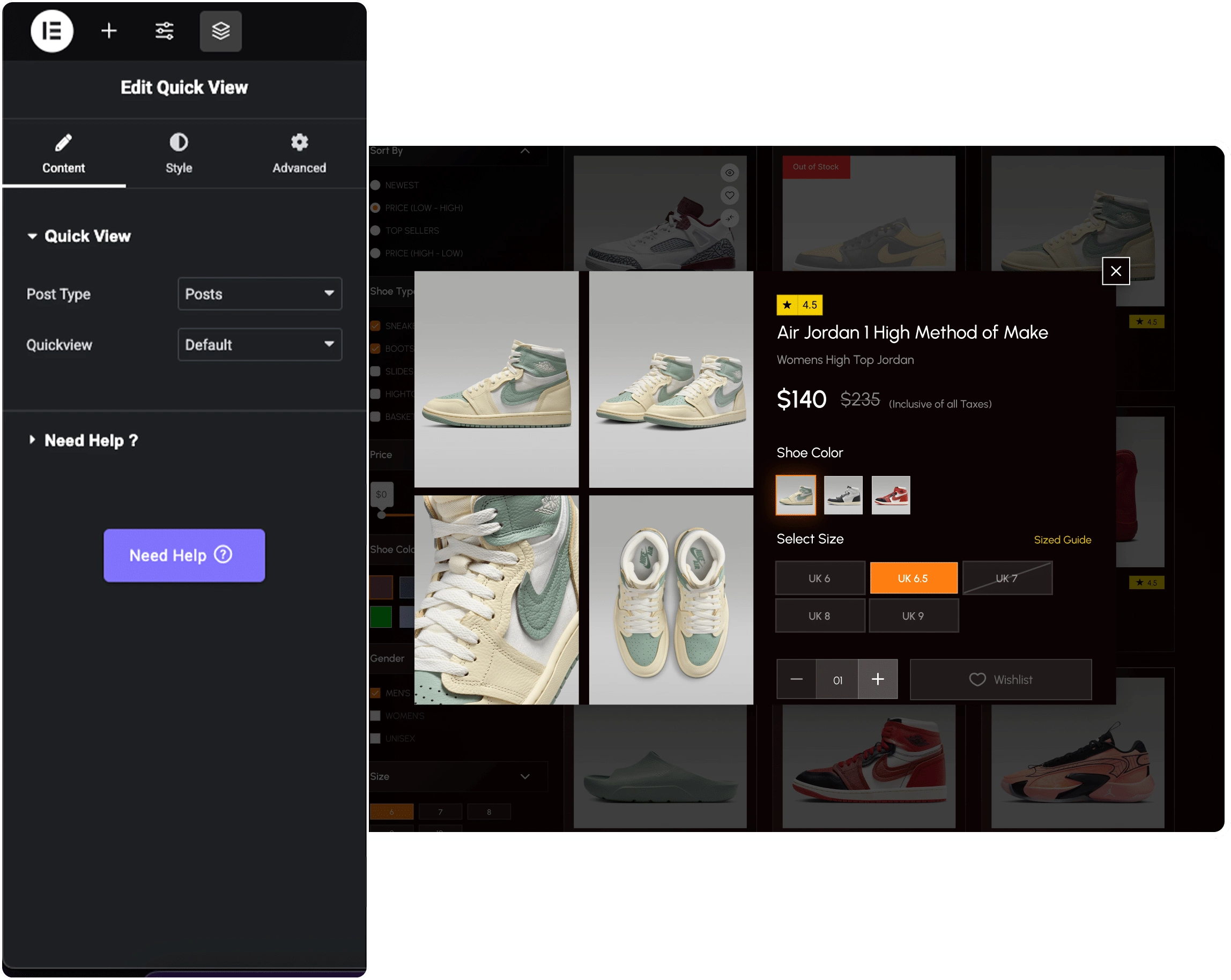The width and height of the screenshot is (1231, 980).
Task: Click the Elementor logo icon
Action: tap(52, 31)
